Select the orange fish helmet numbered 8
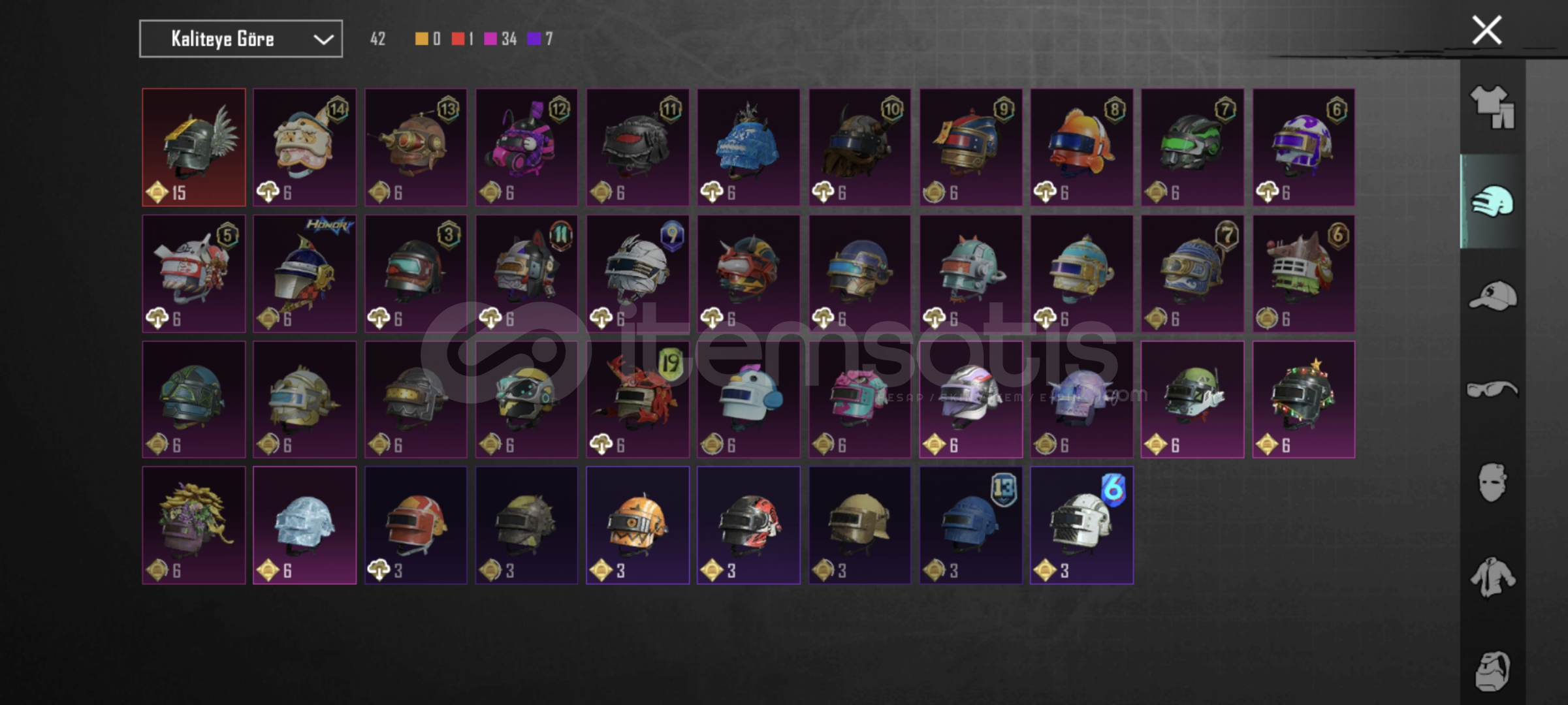The width and height of the screenshot is (1568, 705). click(x=1081, y=148)
